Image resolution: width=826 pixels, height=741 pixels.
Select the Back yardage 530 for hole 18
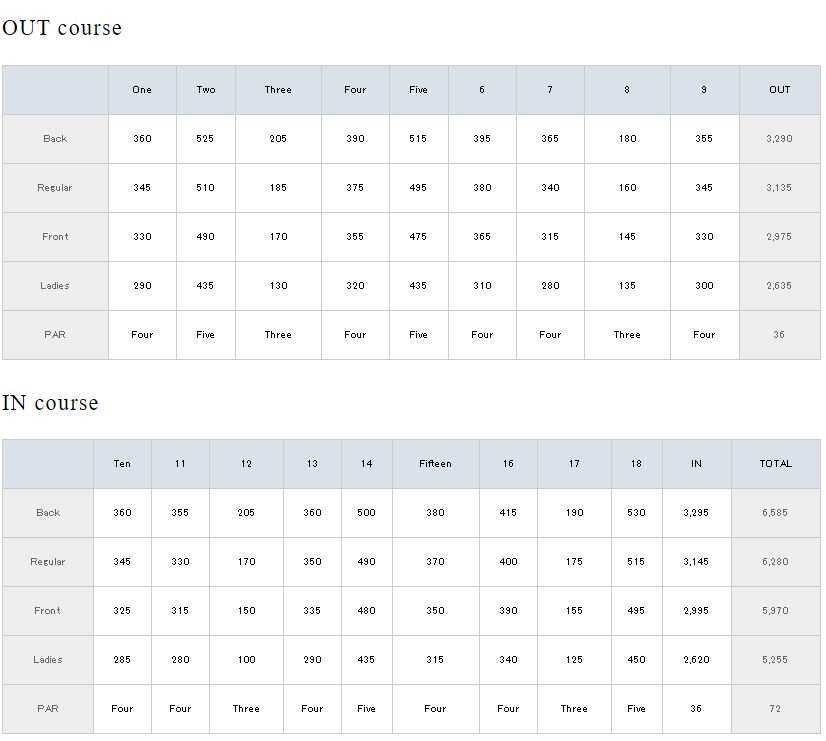pos(636,513)
